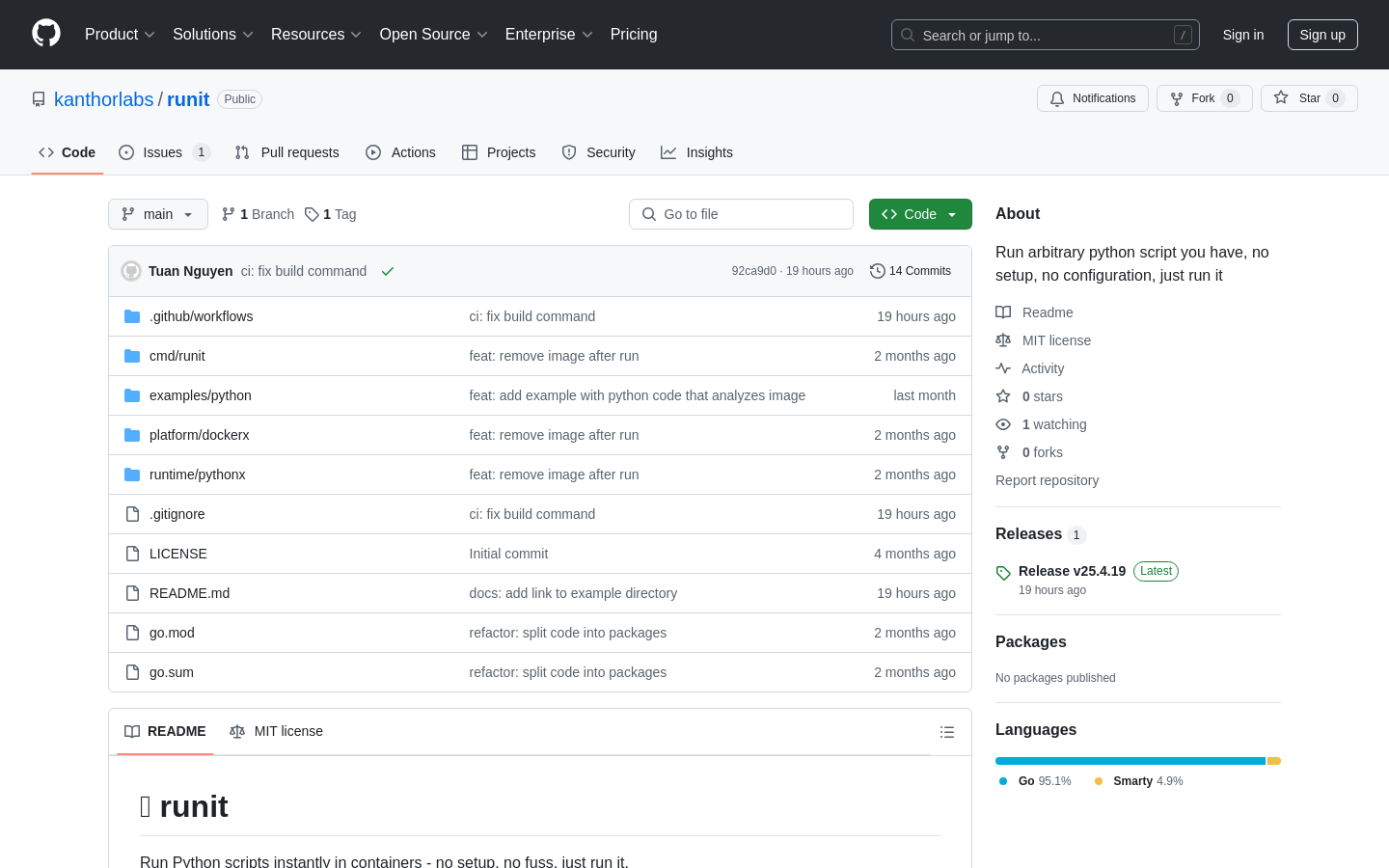Screen dimensions: 1389x868
Task: Expand the Product menu
Action: coord(120,34)
